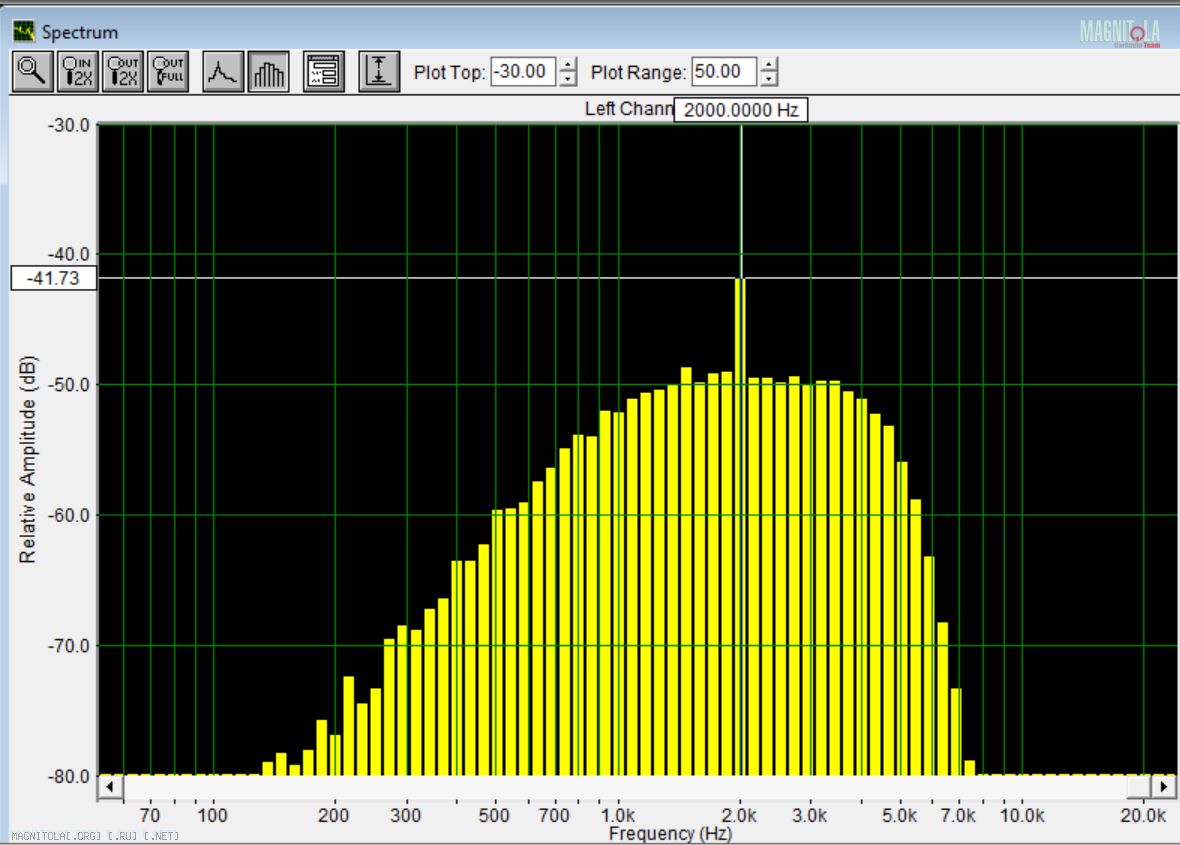
Task: Decrease Plot Range with down arrow
Action: click(x=768, y=79)
